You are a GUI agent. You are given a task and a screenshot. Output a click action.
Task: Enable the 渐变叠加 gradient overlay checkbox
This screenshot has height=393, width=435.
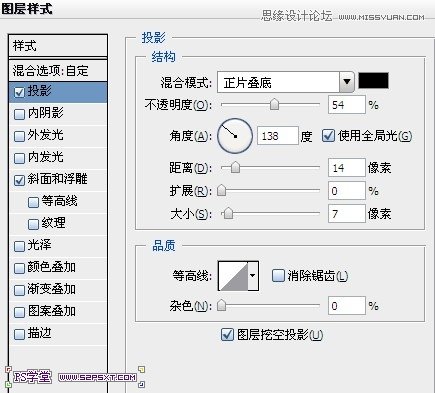click(x=20, y=290)
